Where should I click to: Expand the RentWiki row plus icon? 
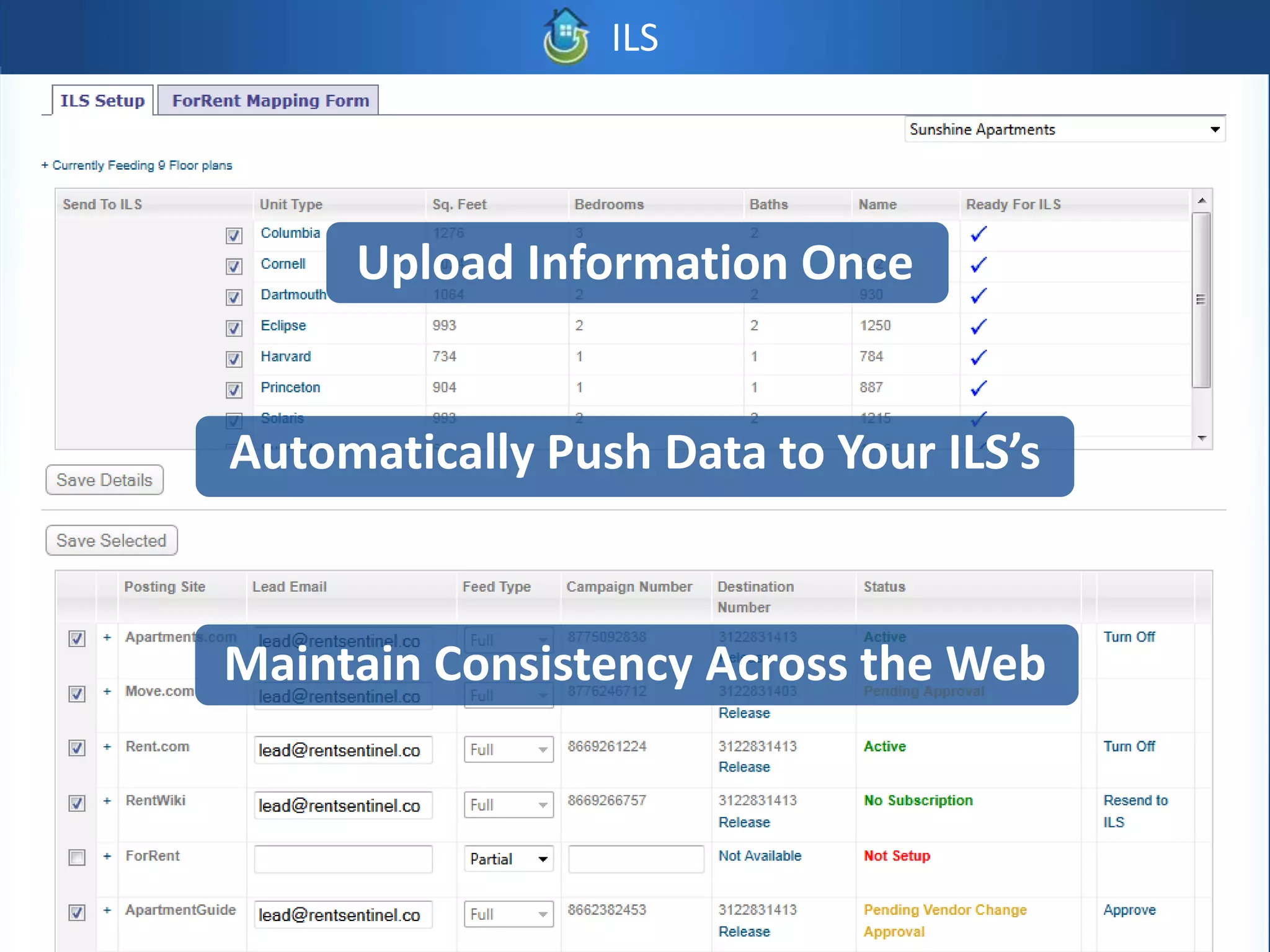[x=107, y=801]
